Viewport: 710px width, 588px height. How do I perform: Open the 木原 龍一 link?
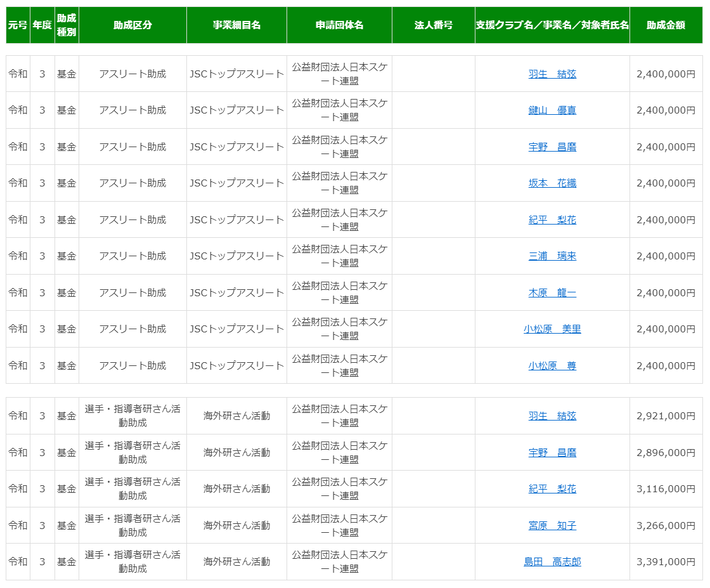coord(552,292)
